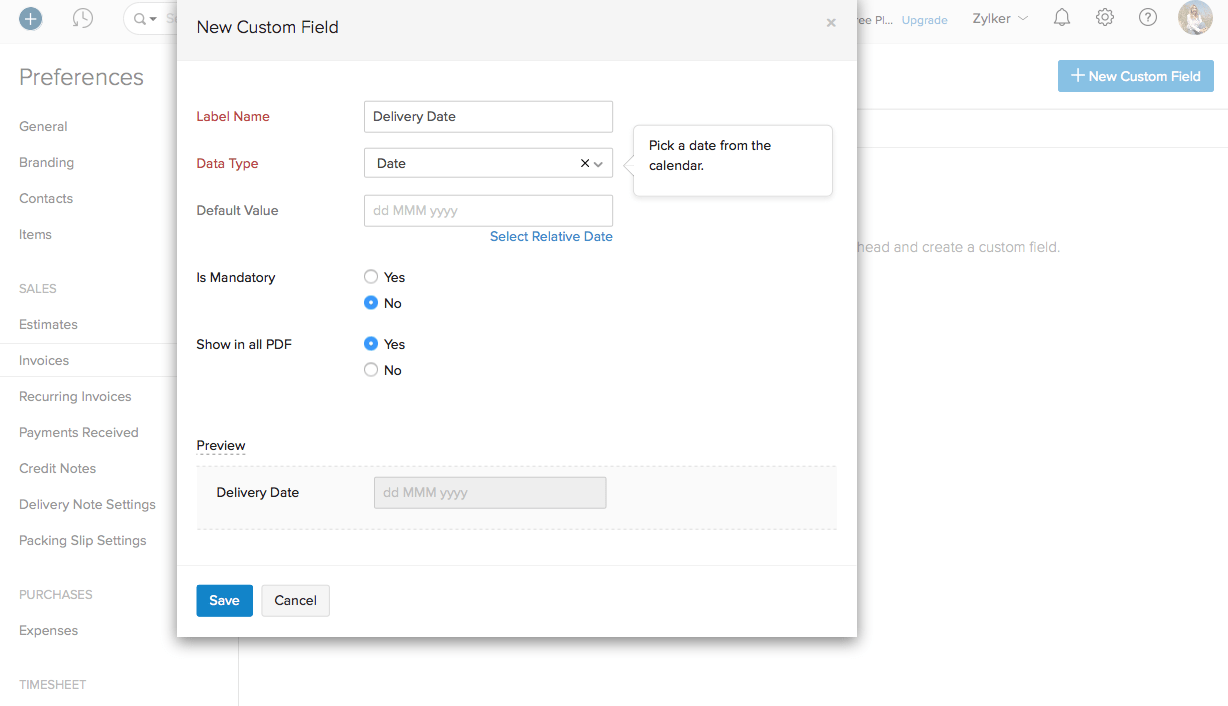
Task: Open the settings gear icon
Action: tap(1105, 18)
